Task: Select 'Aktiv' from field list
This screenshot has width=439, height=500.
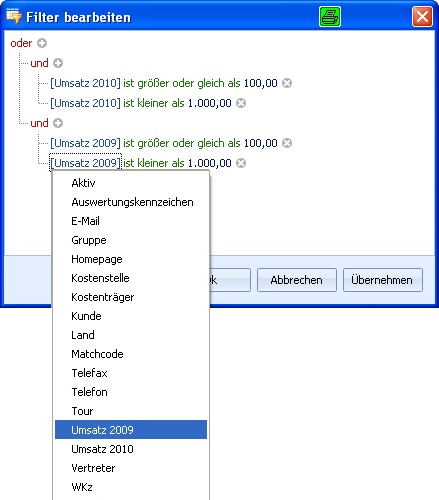Action: point(131,183)
